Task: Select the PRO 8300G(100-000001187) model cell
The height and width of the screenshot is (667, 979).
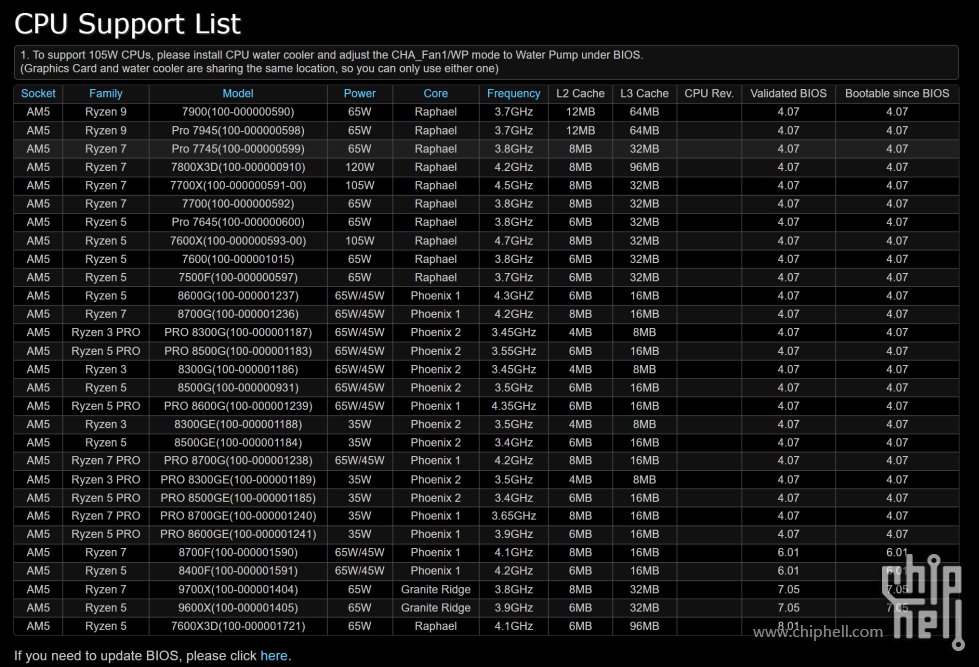Action: pos(238,332)
